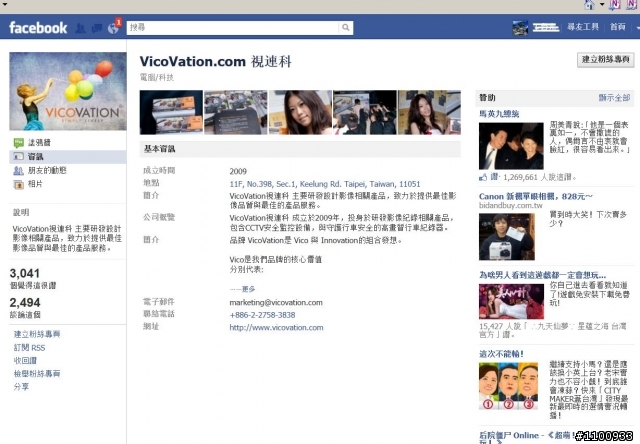Click the VicoVation.com 視連科 page title
The image size is (640, 444).
(216, 62)
